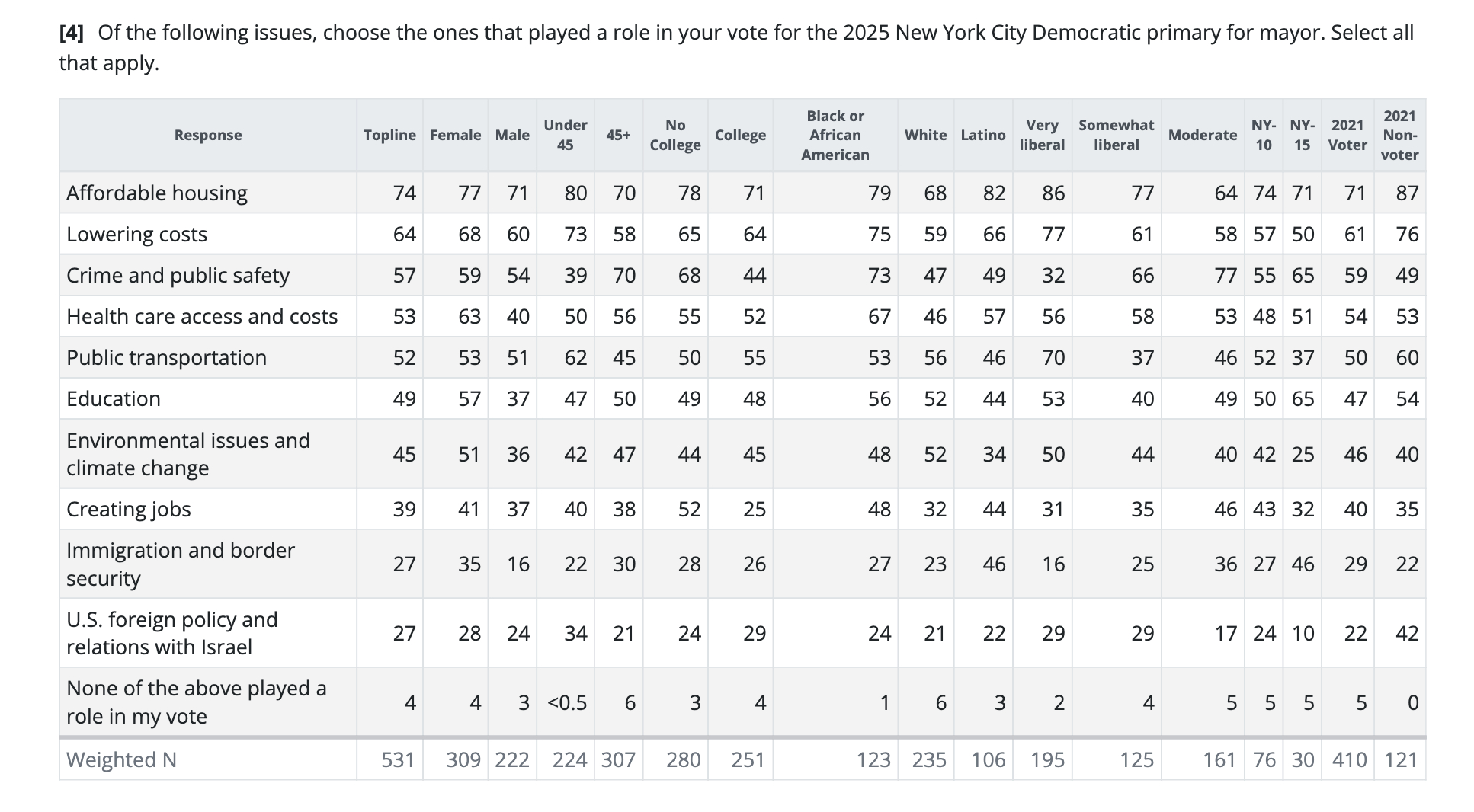Select the Weighted N row label

[x=121, y=759]
